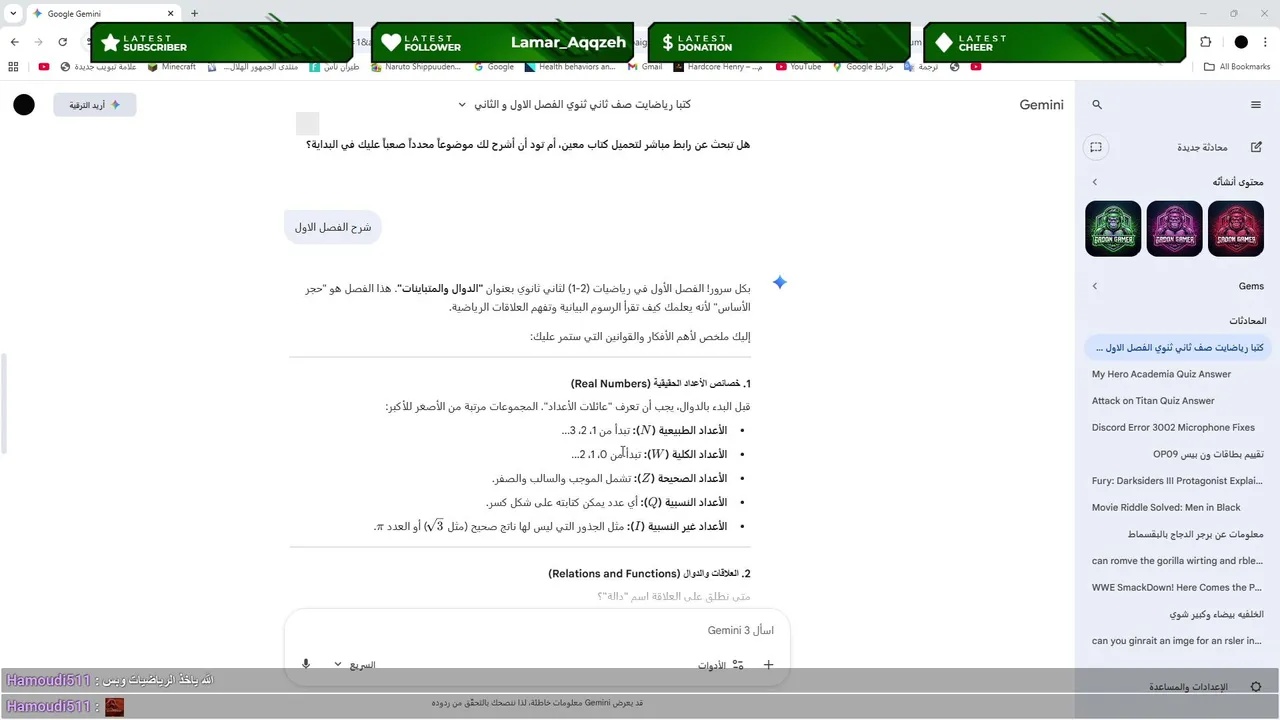Open Fury: Darksiders III Protagonist chat
The width and height of the screenshot is (1280, 720).
coord(1177,481)
